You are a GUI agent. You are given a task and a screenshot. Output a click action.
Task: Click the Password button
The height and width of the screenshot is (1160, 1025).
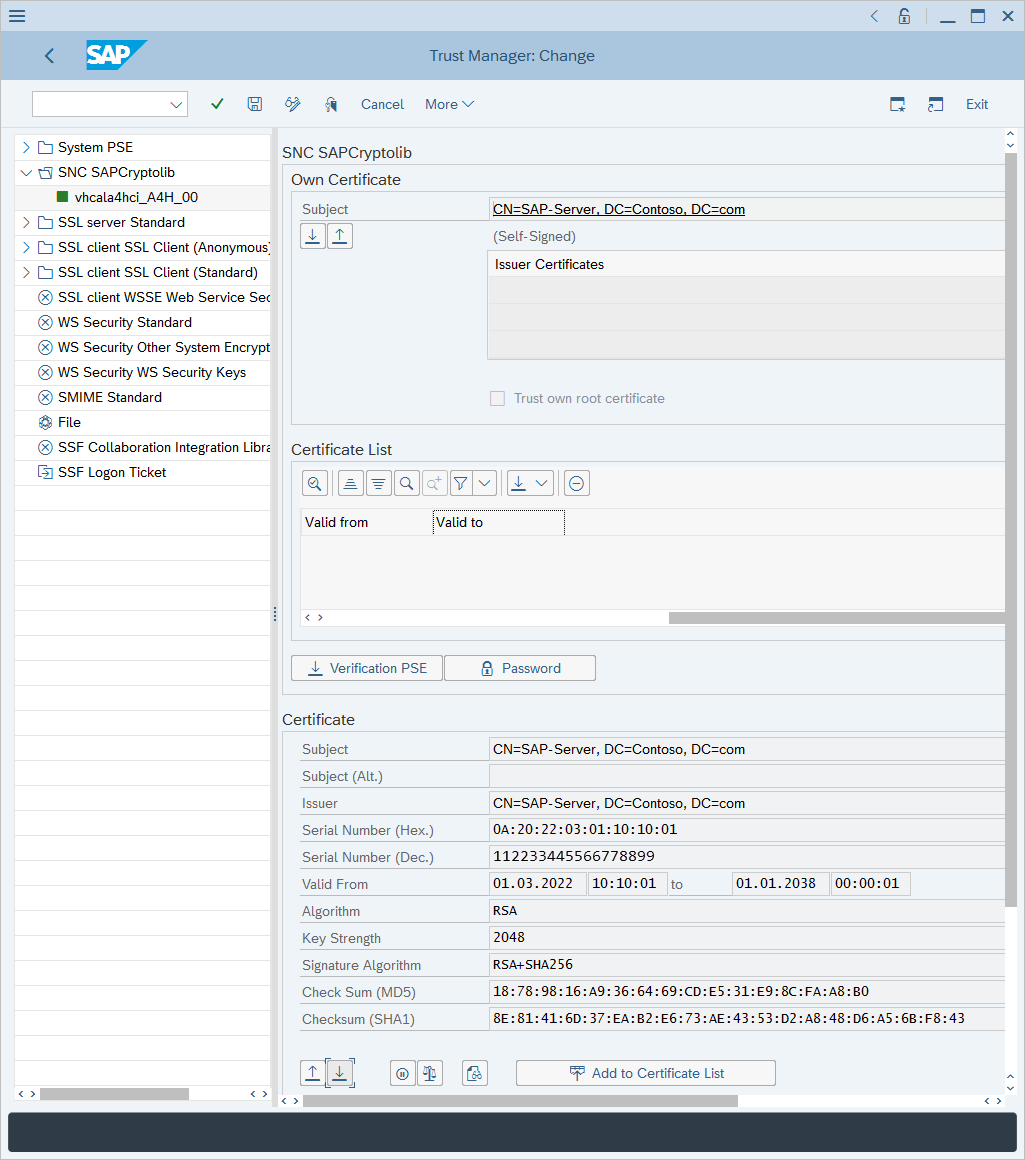(520, 668)
